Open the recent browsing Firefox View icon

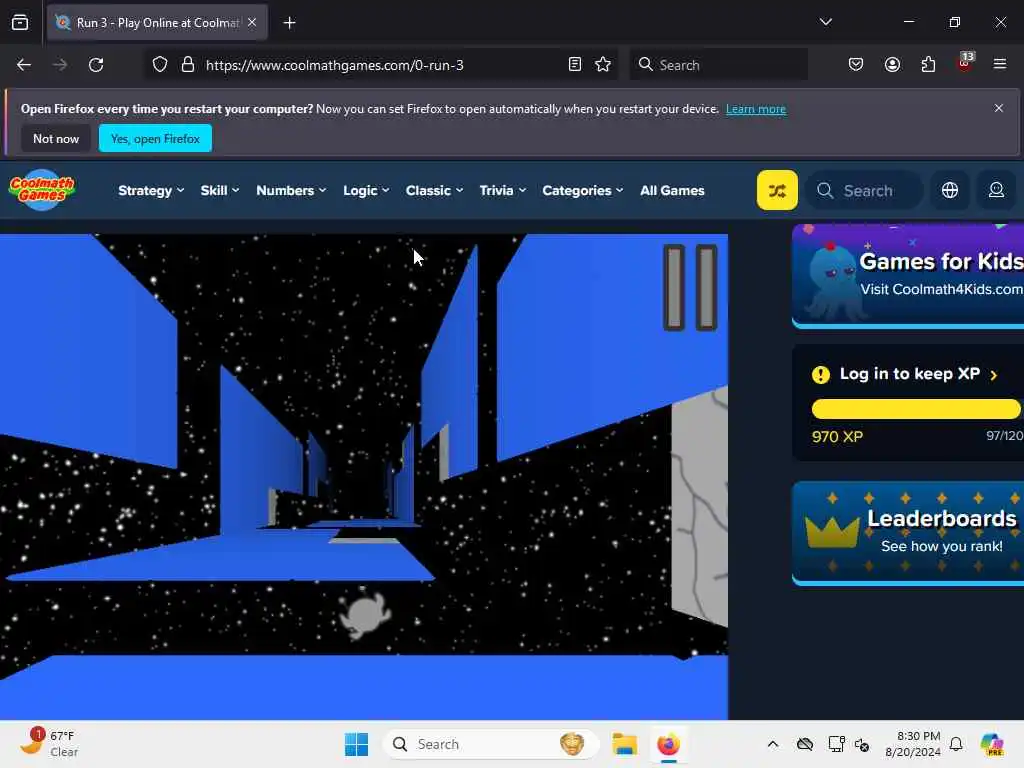[x=20, y=22]
